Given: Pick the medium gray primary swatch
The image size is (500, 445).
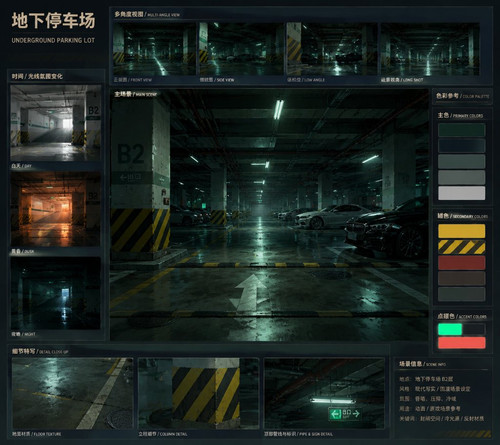Looking at the screenshot, I should [x=462, y=177].
